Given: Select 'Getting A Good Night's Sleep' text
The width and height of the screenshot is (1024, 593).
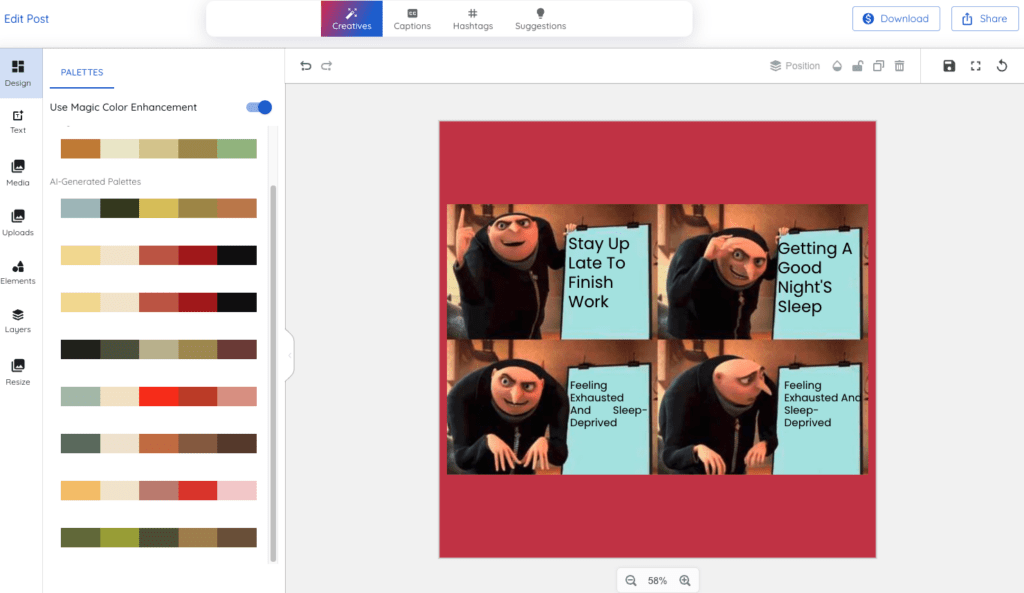Looking at the screenshot, I should (814, 277).
